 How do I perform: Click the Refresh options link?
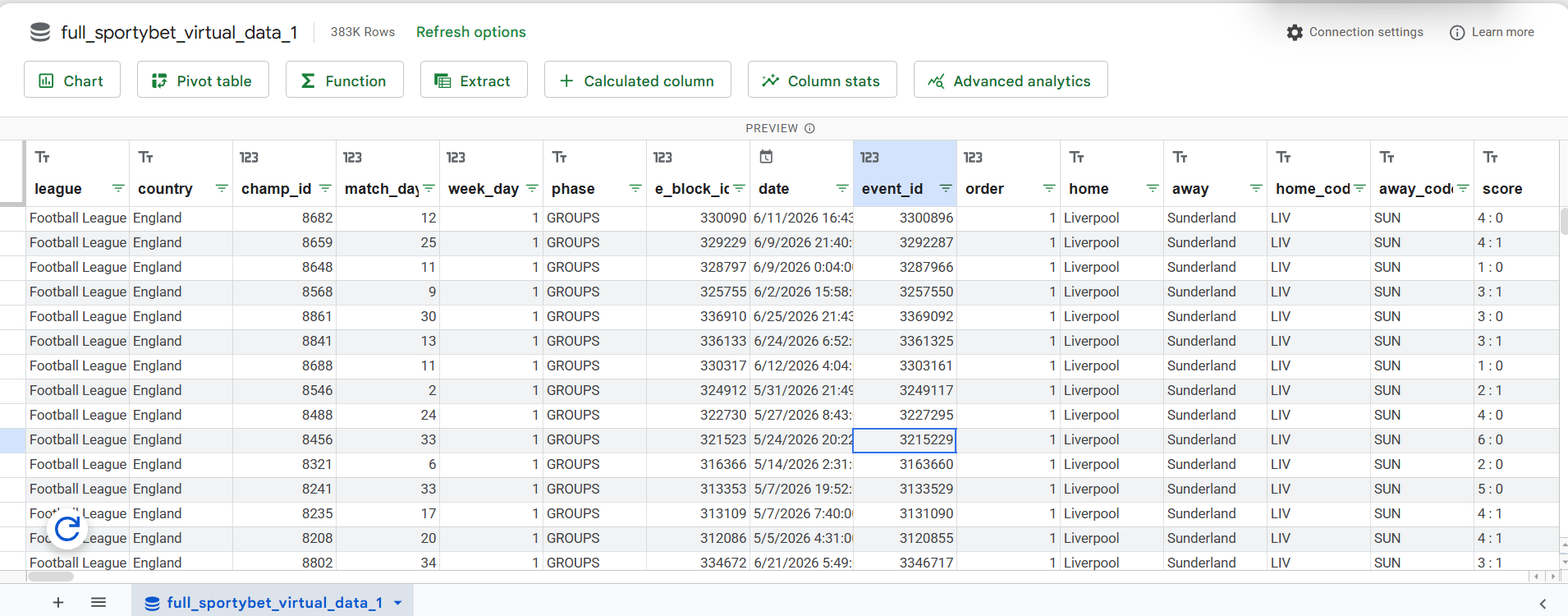pos(471,32)
